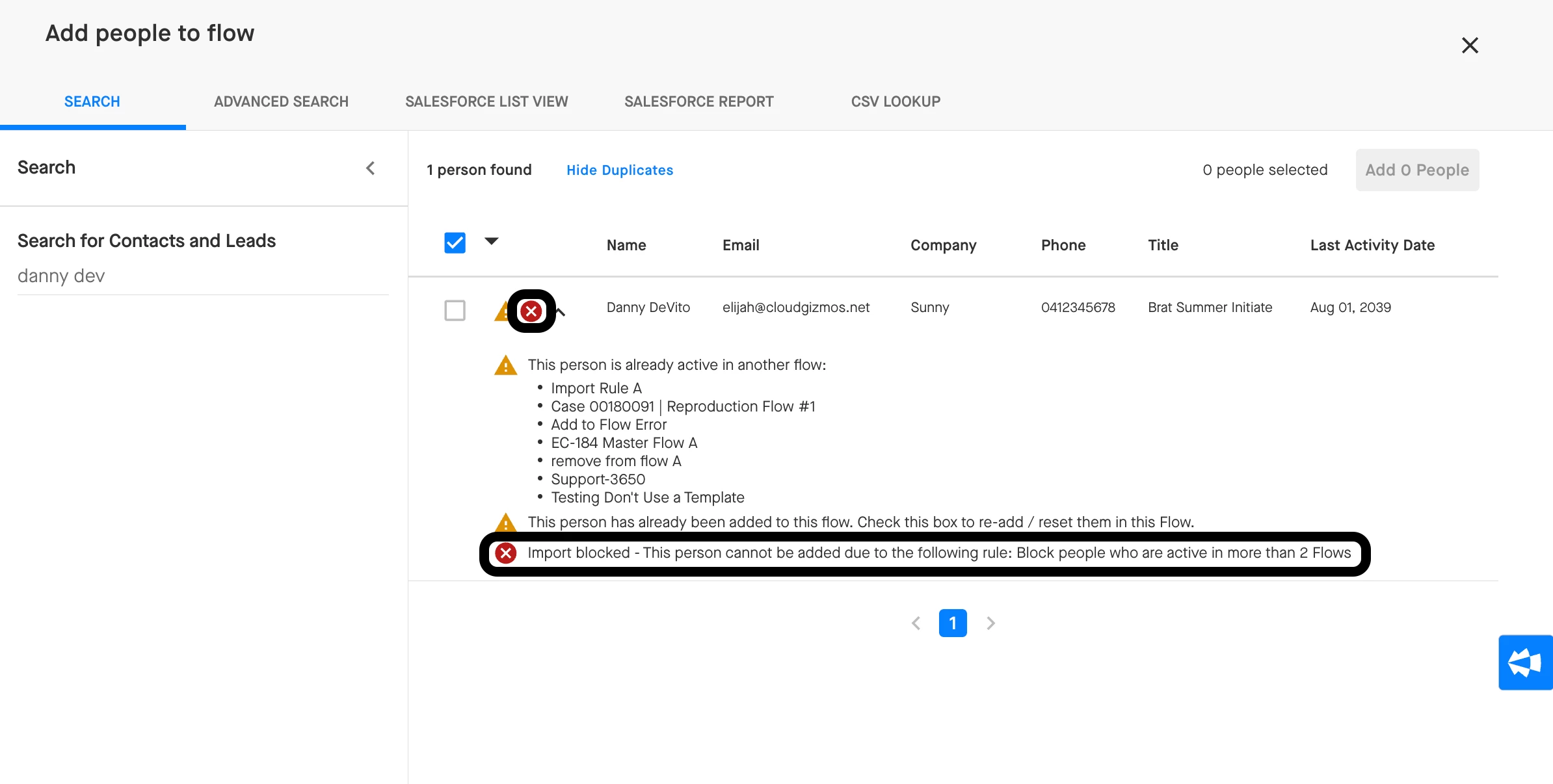Click the red blocked icon beside Danny DeVito
The height and width of the screenshot is (784, 1553).
531,311
